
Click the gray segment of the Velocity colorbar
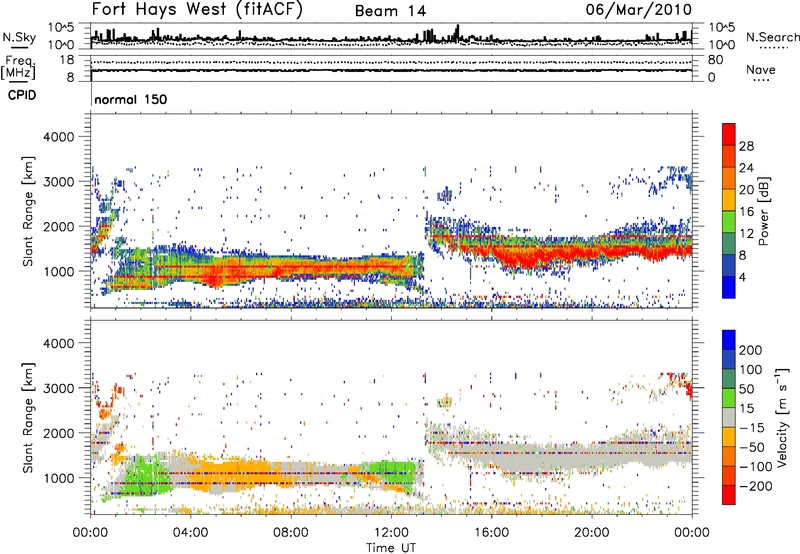729,417
